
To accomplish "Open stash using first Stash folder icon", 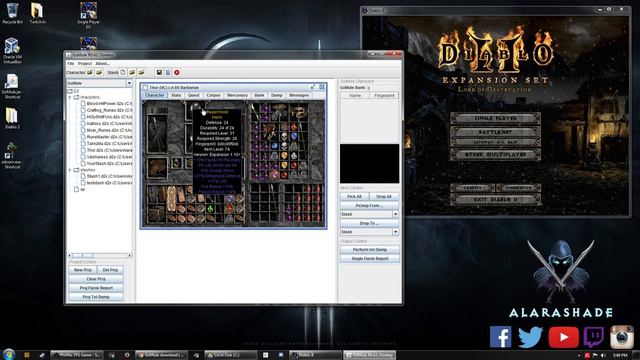I will (132, 73).
